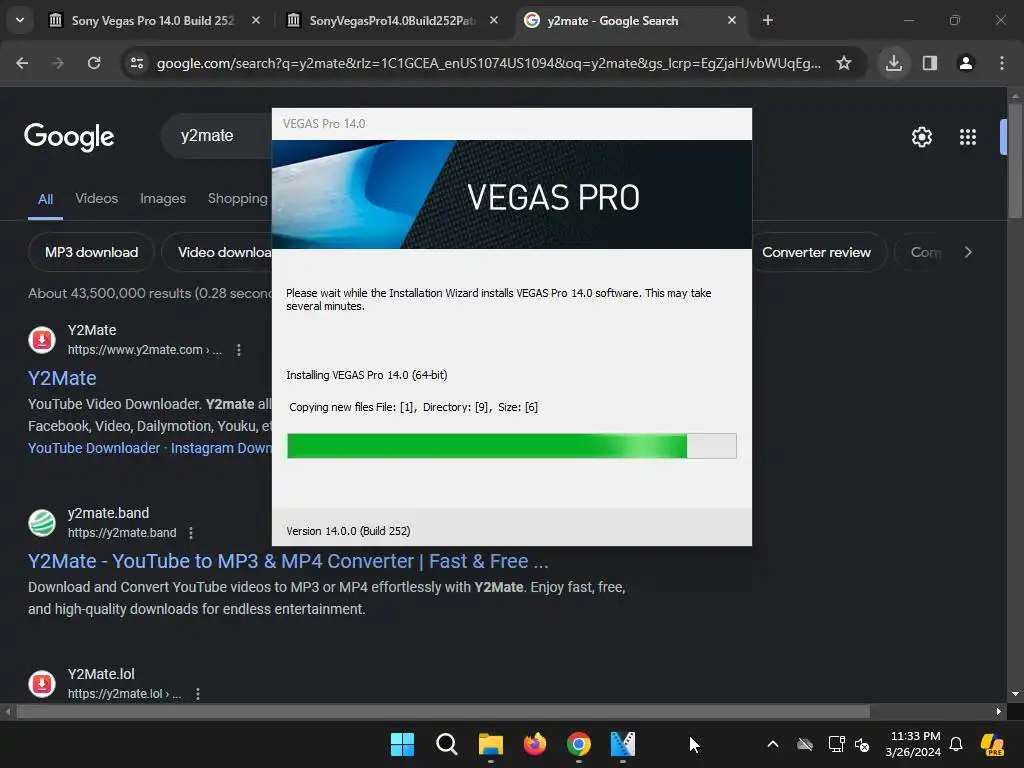Viewport: 1024px width, 768px height.
Task: Open Google quick settings gear
Action: [x=921, y=136]
